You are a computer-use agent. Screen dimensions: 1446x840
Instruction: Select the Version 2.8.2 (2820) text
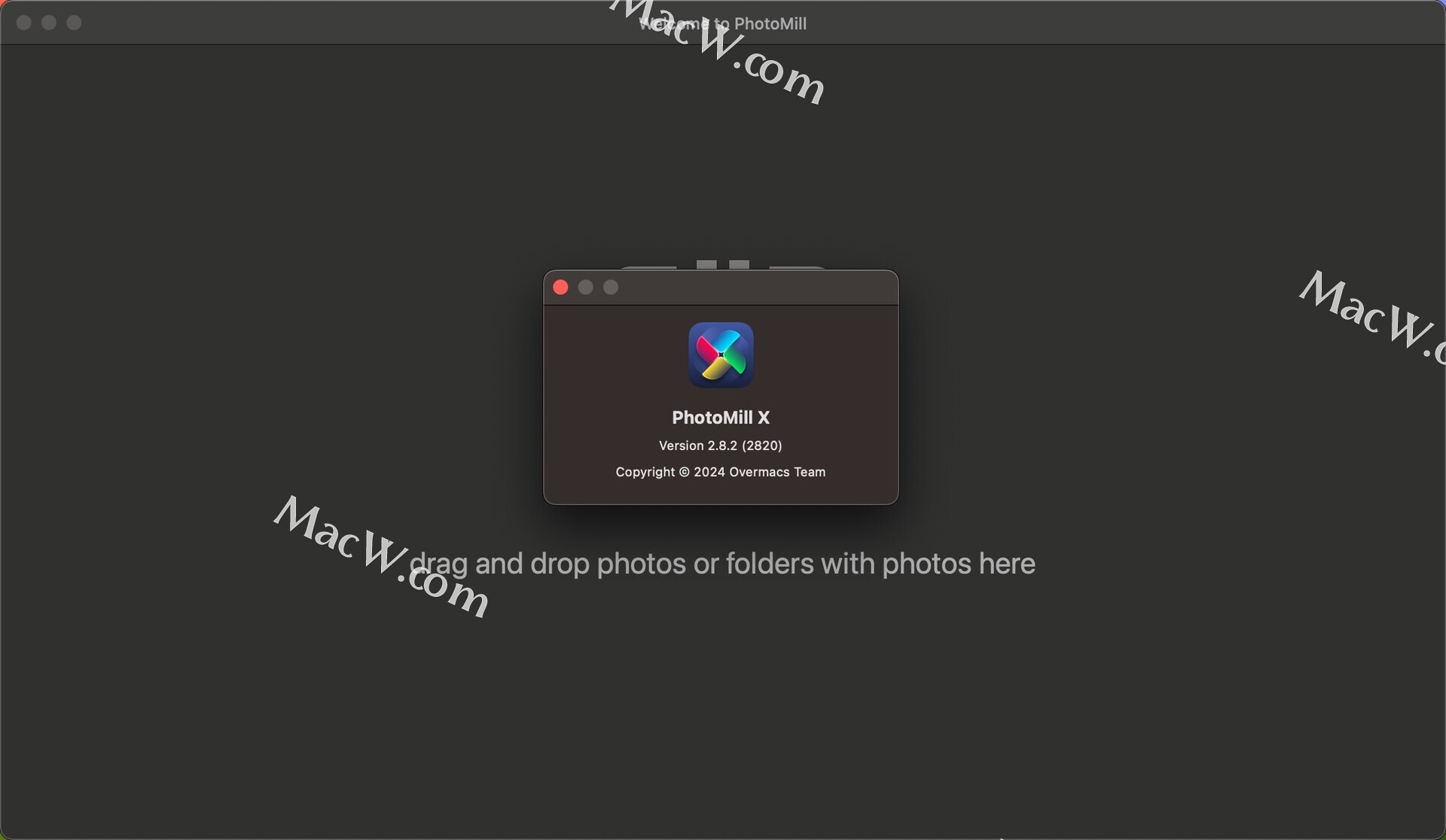(721, 446)
